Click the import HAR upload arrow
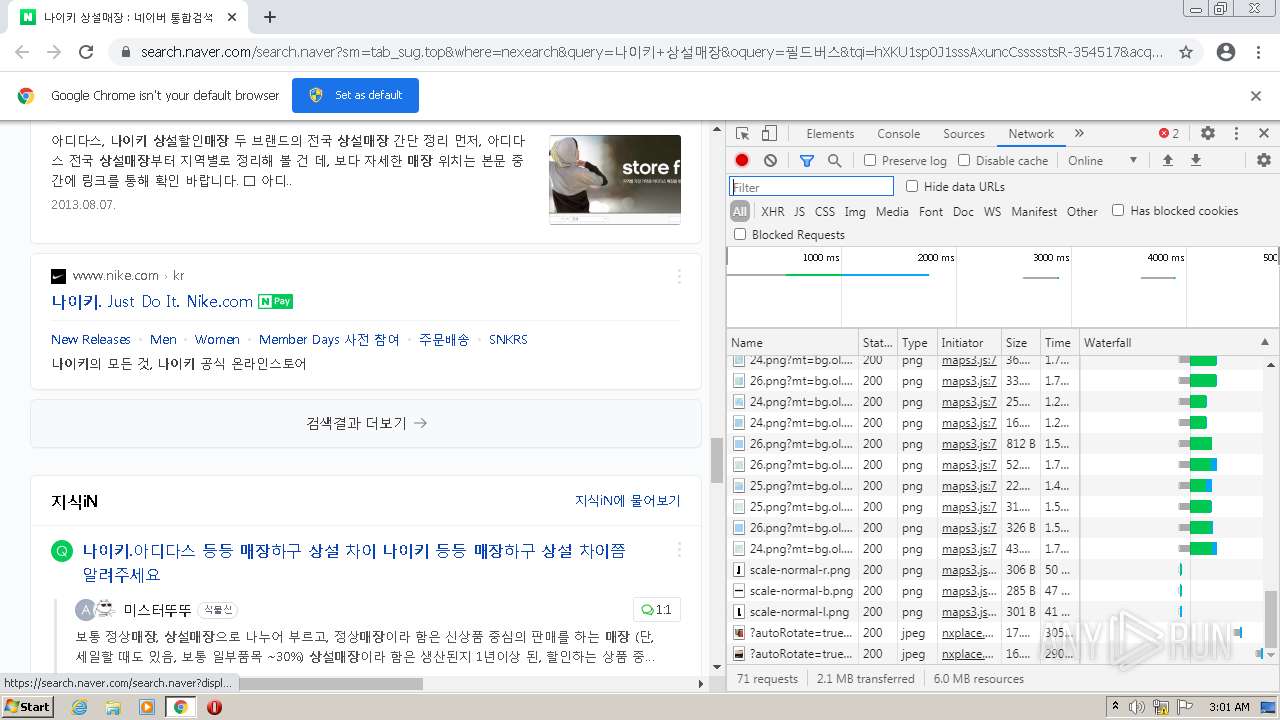This screenshot has height=720, width=1280. [1168, 160]
